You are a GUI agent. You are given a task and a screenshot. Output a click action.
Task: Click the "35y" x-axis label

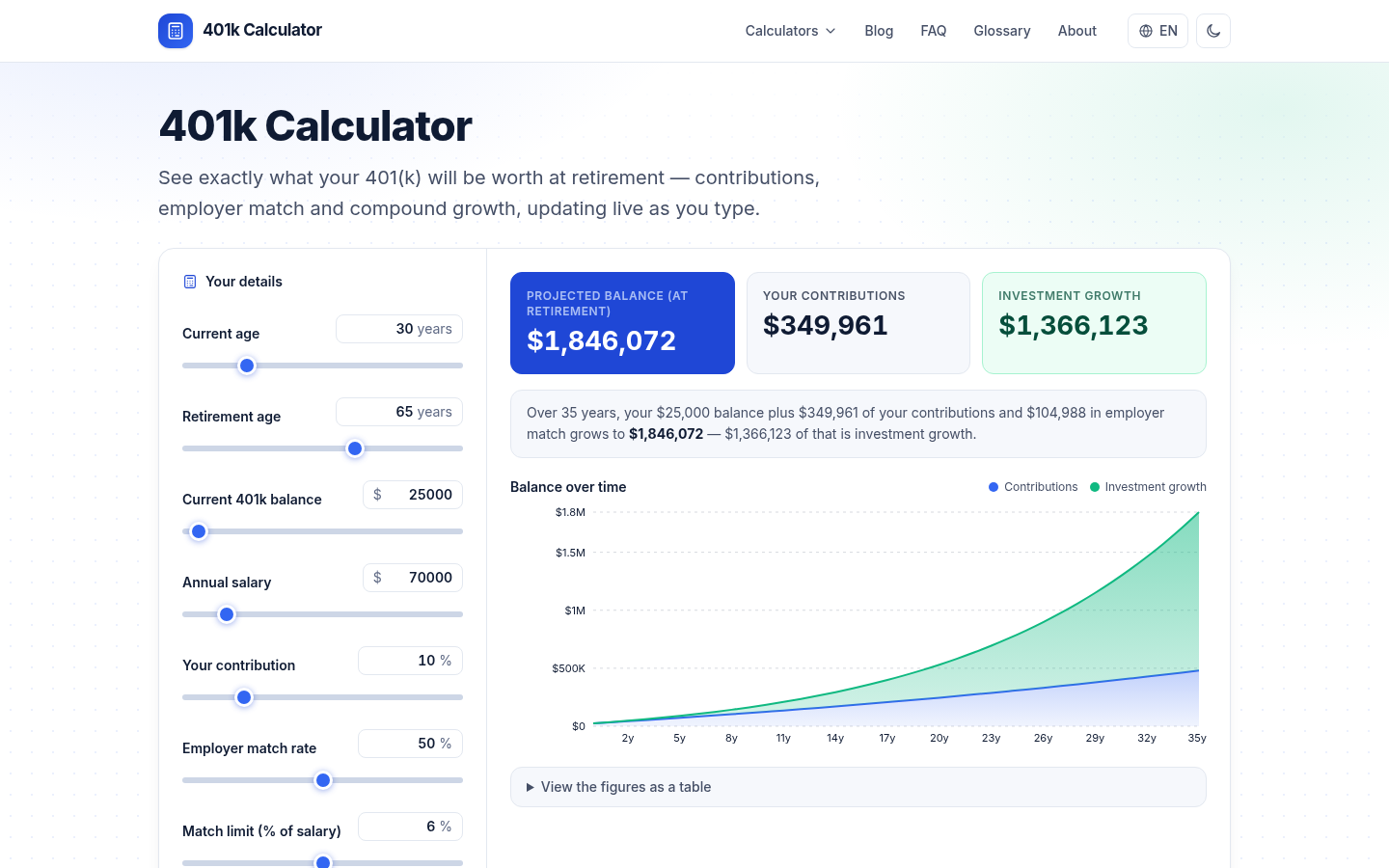tap(1197, 738)
